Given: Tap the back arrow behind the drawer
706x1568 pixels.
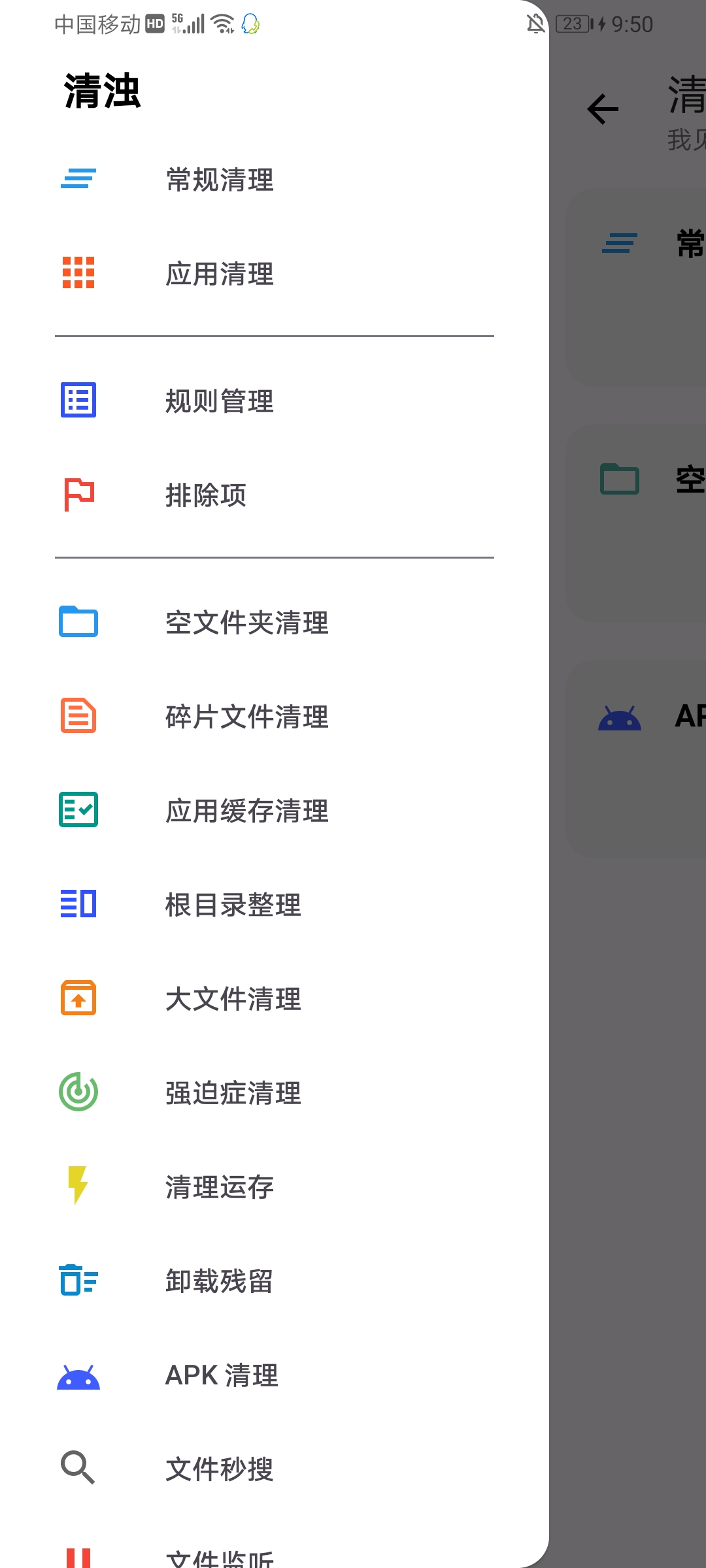Looking at the screenshot, I should (603, 109).
